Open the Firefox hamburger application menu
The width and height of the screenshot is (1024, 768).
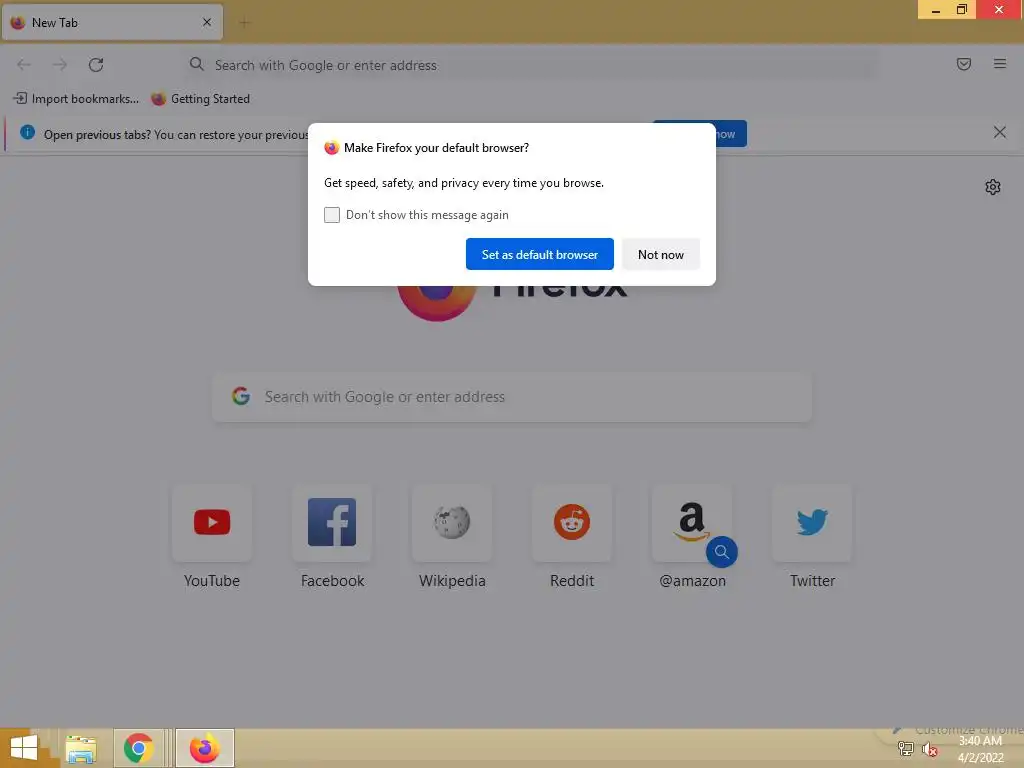click(x=1000, y=64)
